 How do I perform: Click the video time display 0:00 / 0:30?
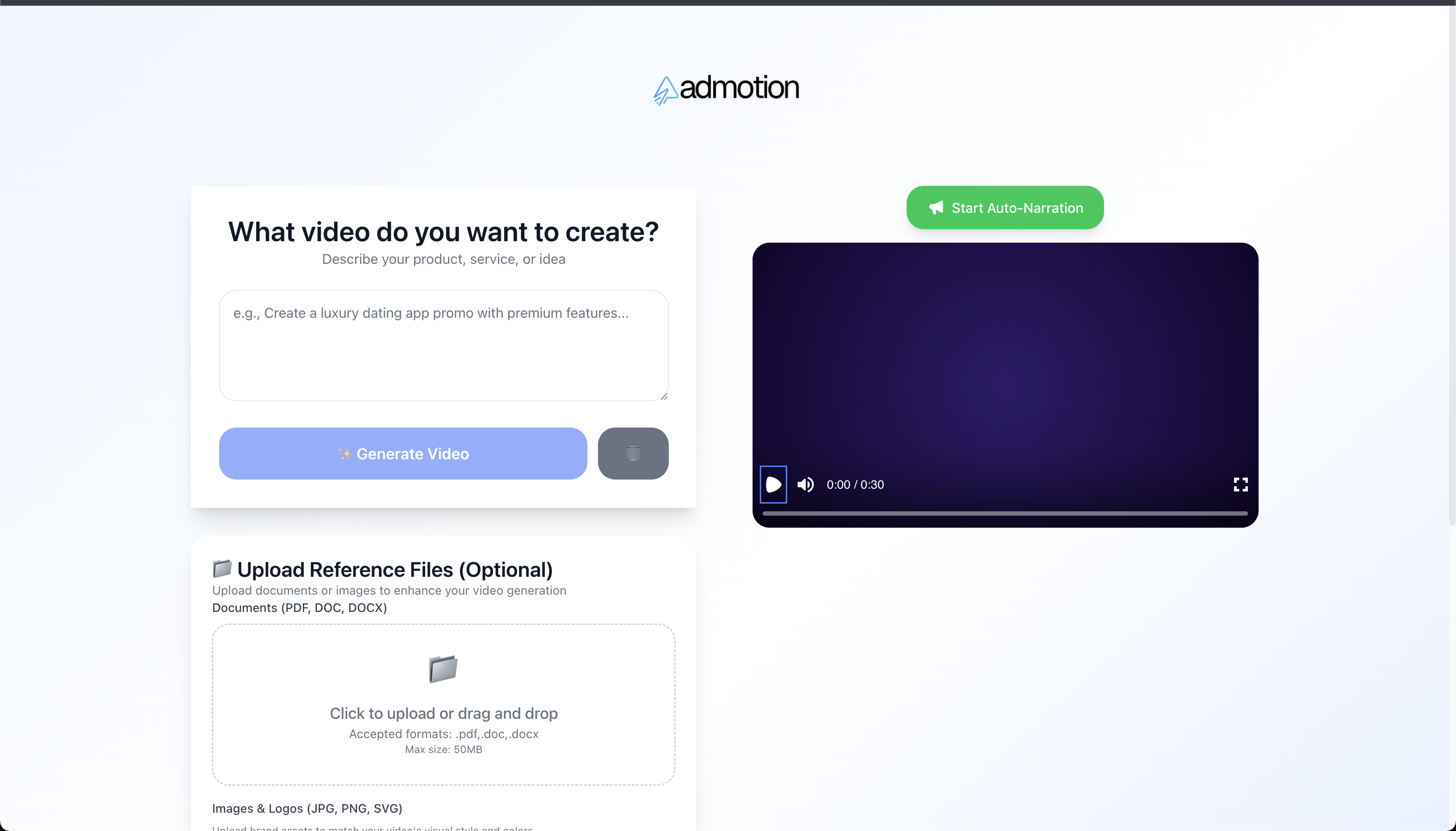[855, 484]
